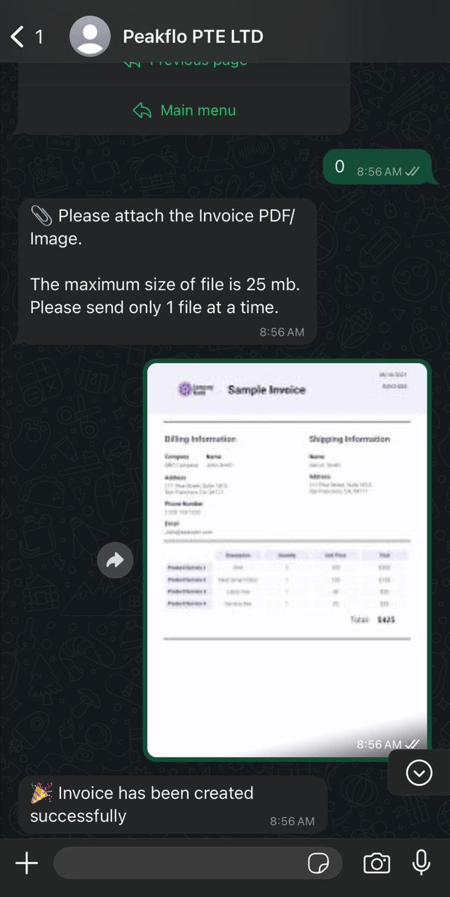The image size is (450, 897).
Task: Tap the forward arrow beside the invoice
Action: [x=115, y=560]
